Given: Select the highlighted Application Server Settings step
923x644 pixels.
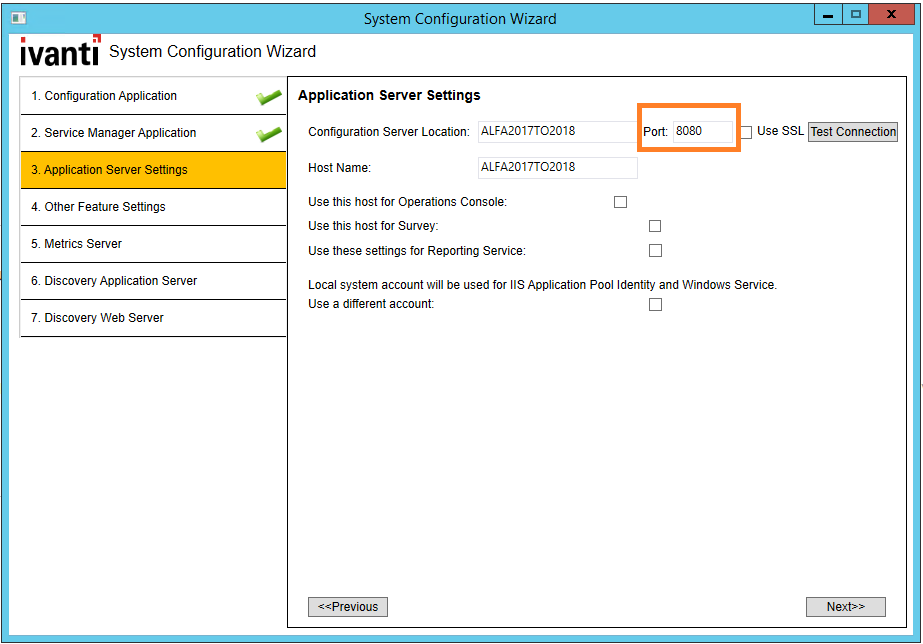Looking at the screenshot, I should pos(153,170).
